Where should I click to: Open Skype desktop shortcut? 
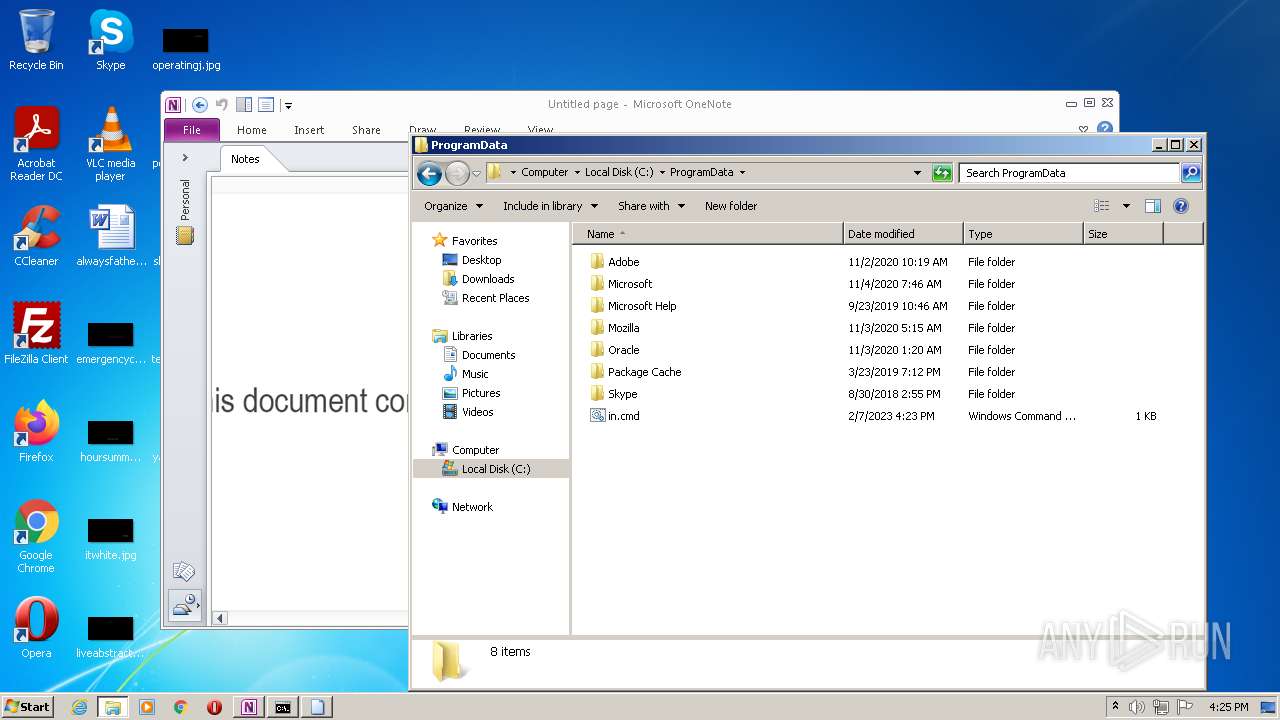(x=110, y=40)
